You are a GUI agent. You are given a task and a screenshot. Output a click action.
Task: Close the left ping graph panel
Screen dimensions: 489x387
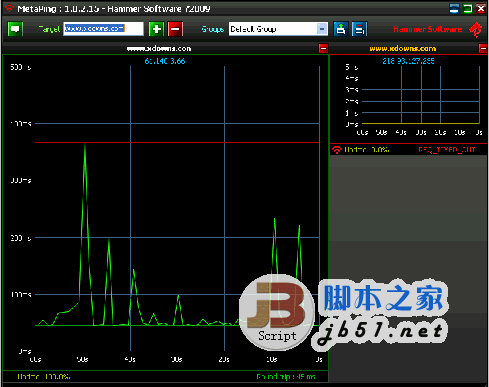(323, 48)
